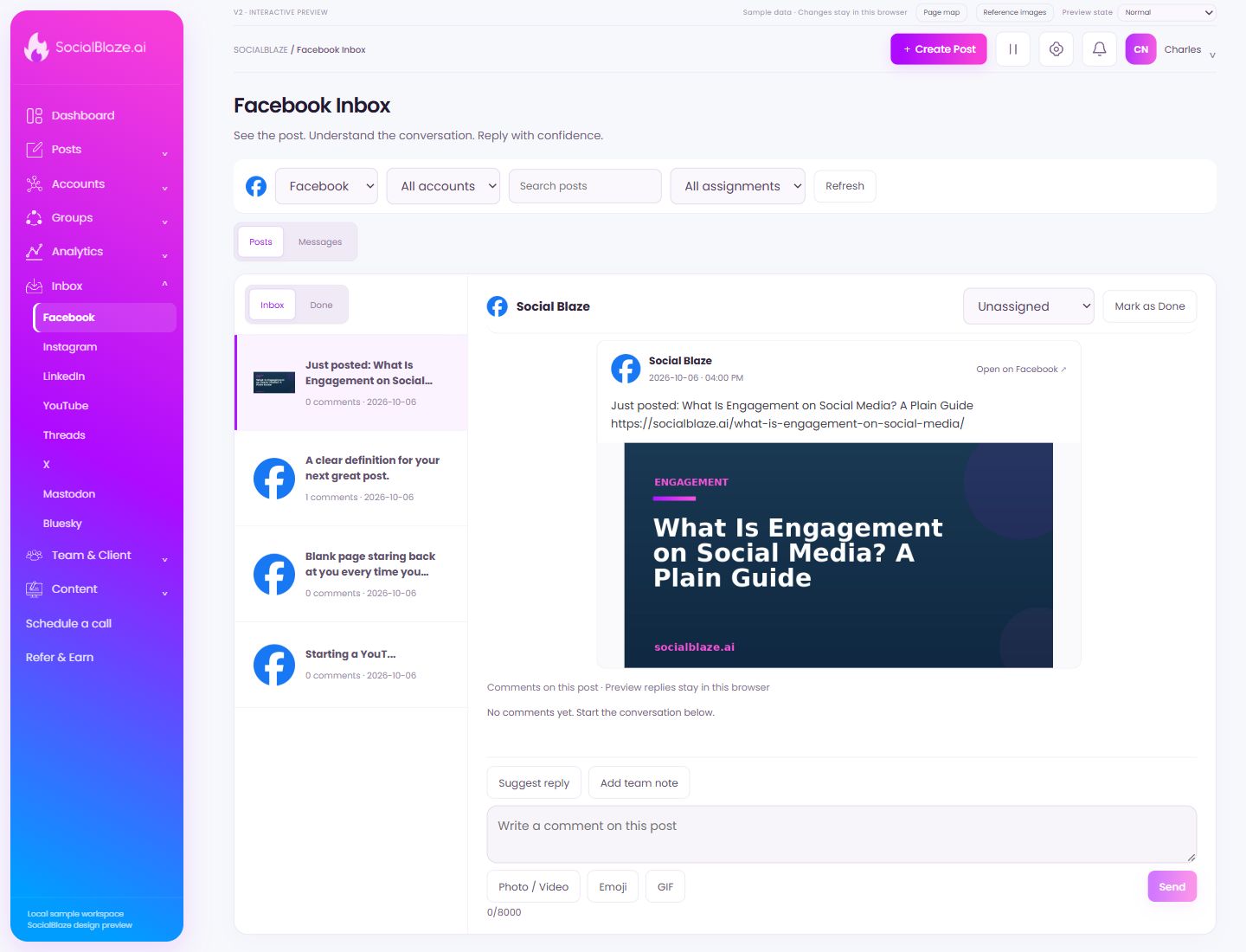Follow the Open on Facebook link
1246x952 pixels.
1021,370
